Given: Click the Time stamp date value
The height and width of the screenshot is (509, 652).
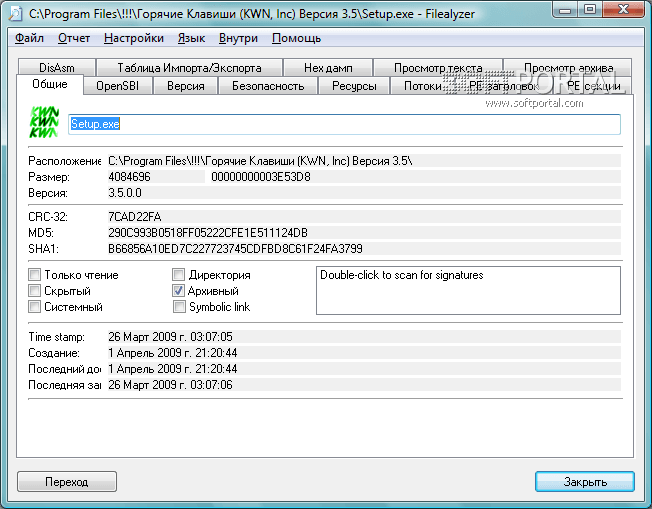Looking at the screenshot, I should pyautogui.click(x=364, y=336).
